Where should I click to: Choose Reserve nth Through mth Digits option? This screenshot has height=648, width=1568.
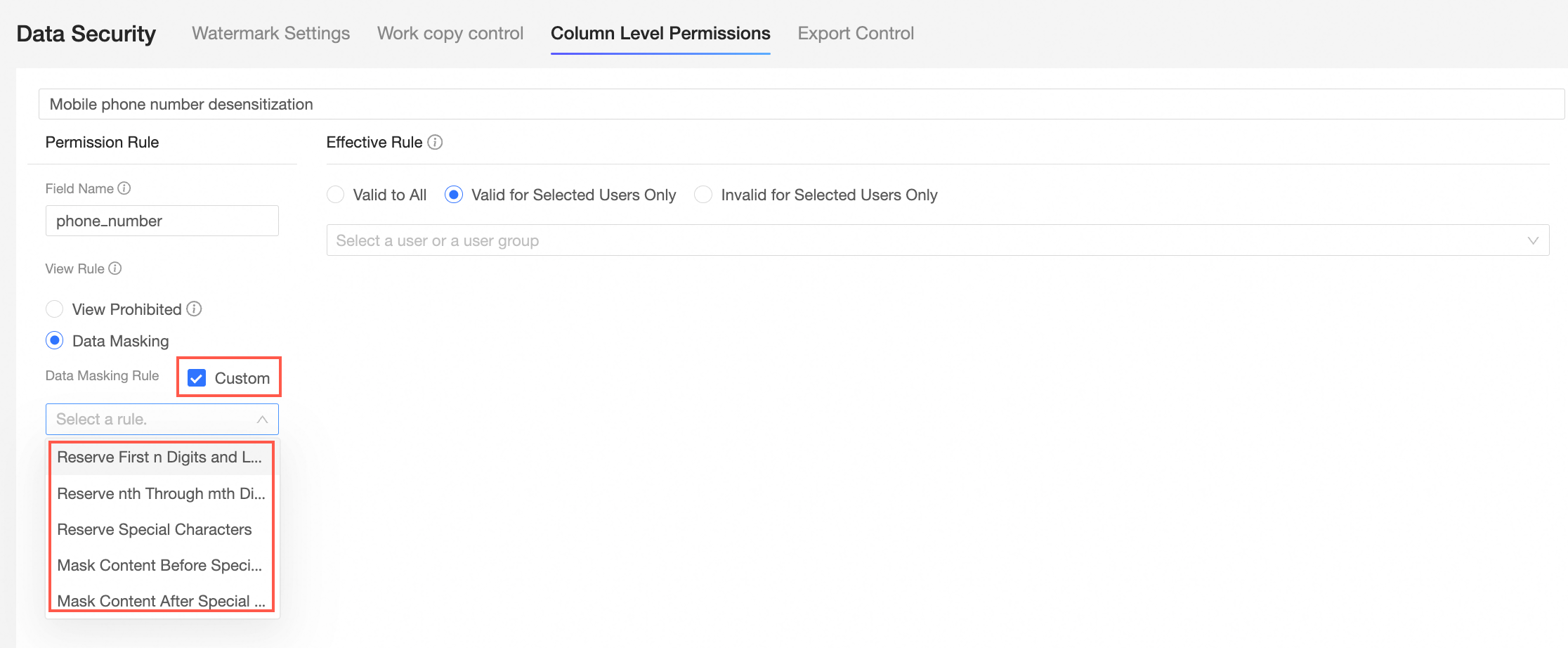(161, 493)
